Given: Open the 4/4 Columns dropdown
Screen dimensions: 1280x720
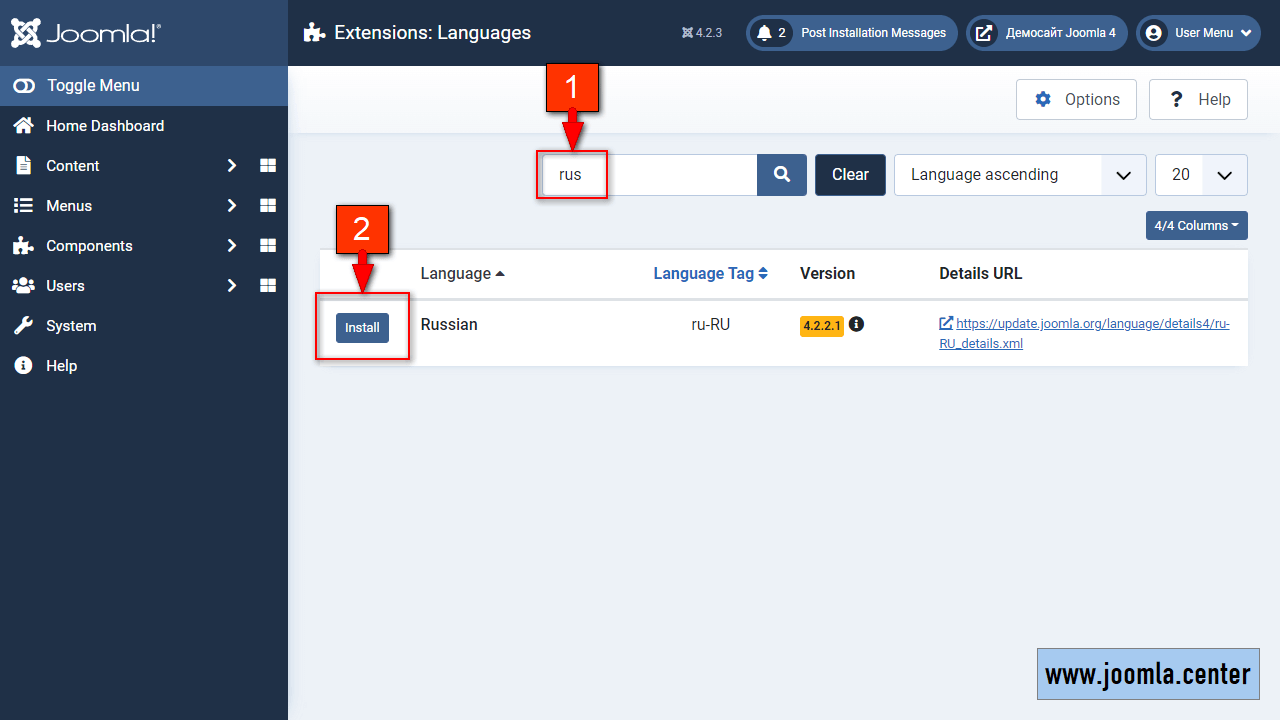Looking at the screenshot, I should [x=1196, y=225].
